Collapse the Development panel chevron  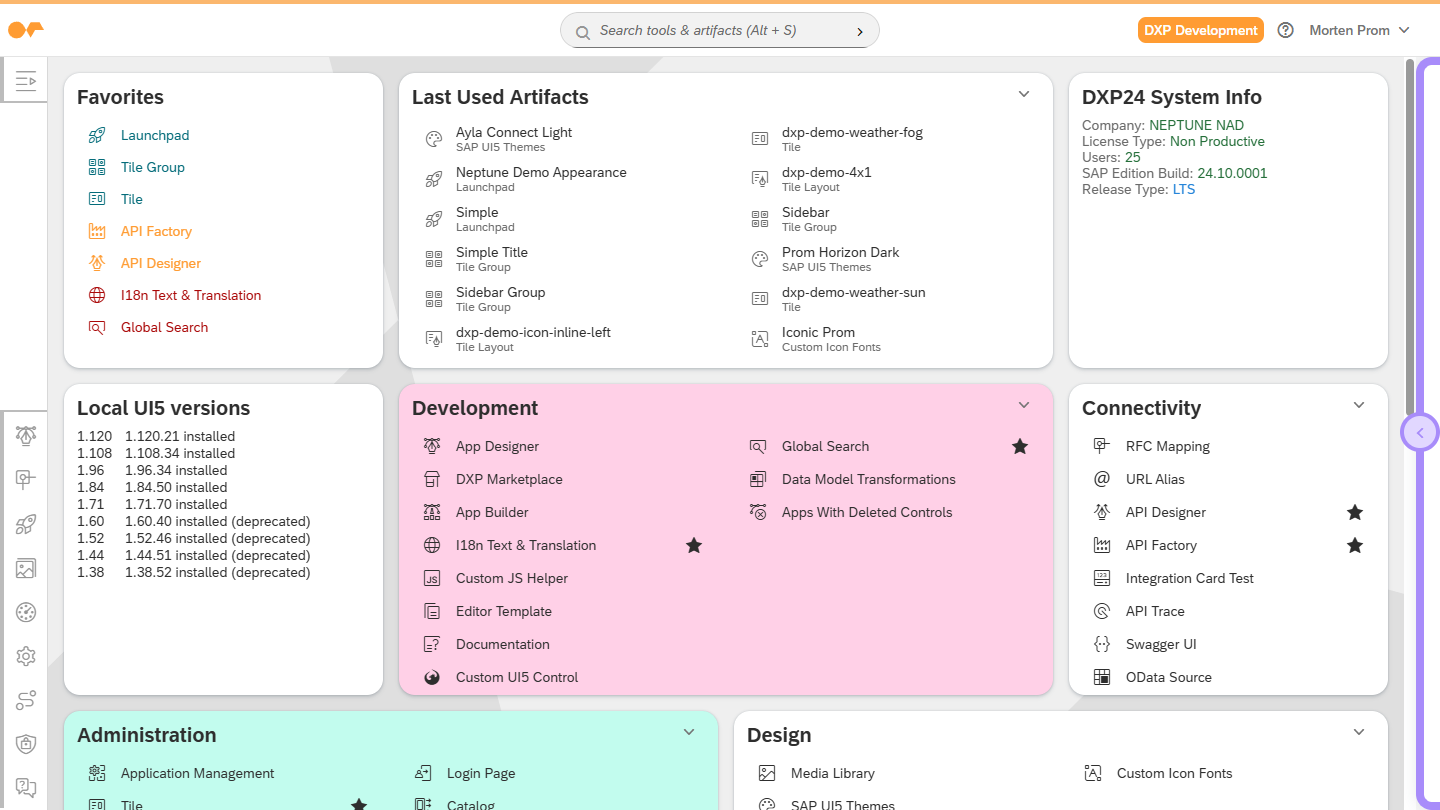tap(1023, 405)
